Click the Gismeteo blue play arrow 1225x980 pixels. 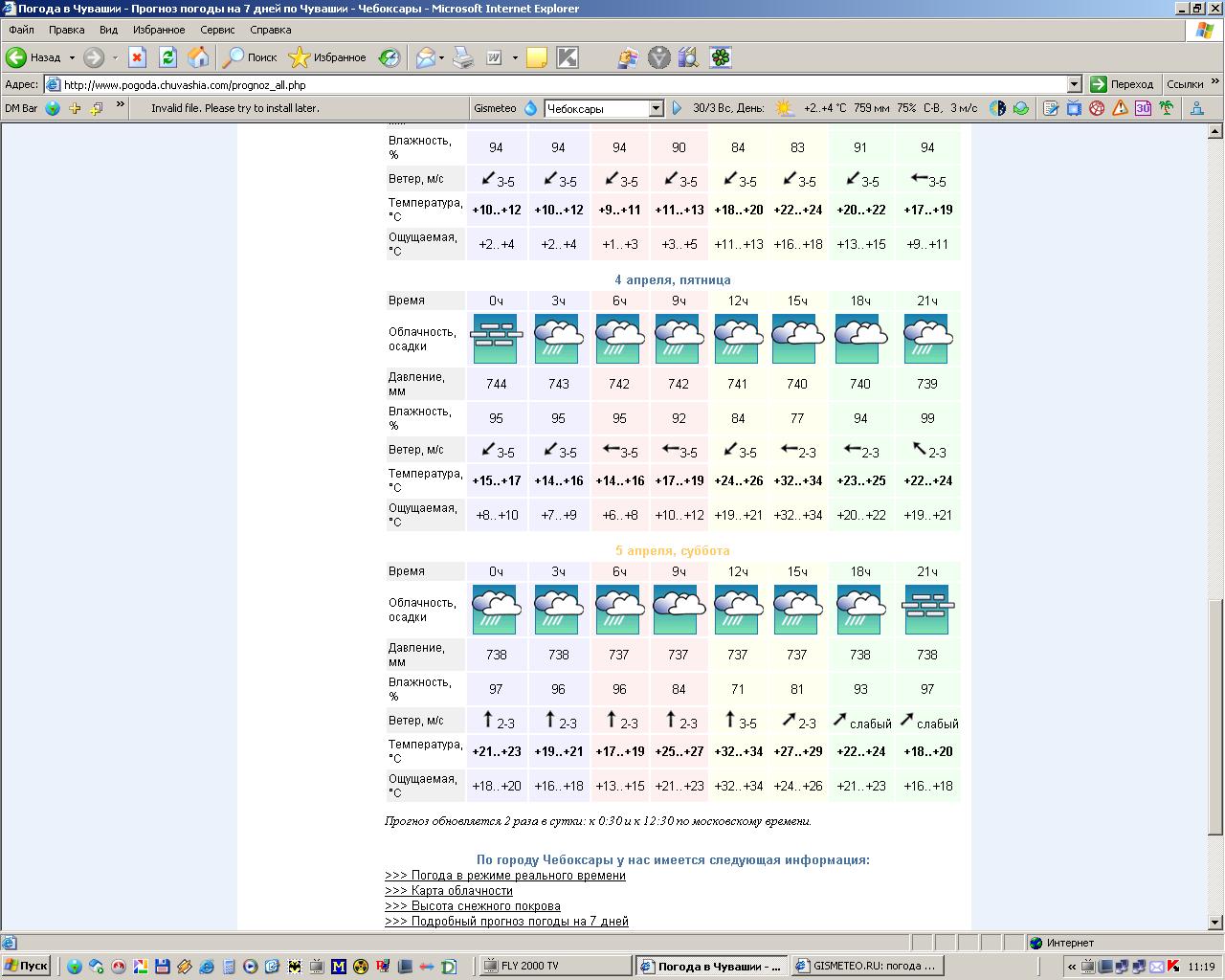pyautogui.click(x=678, y=108)
